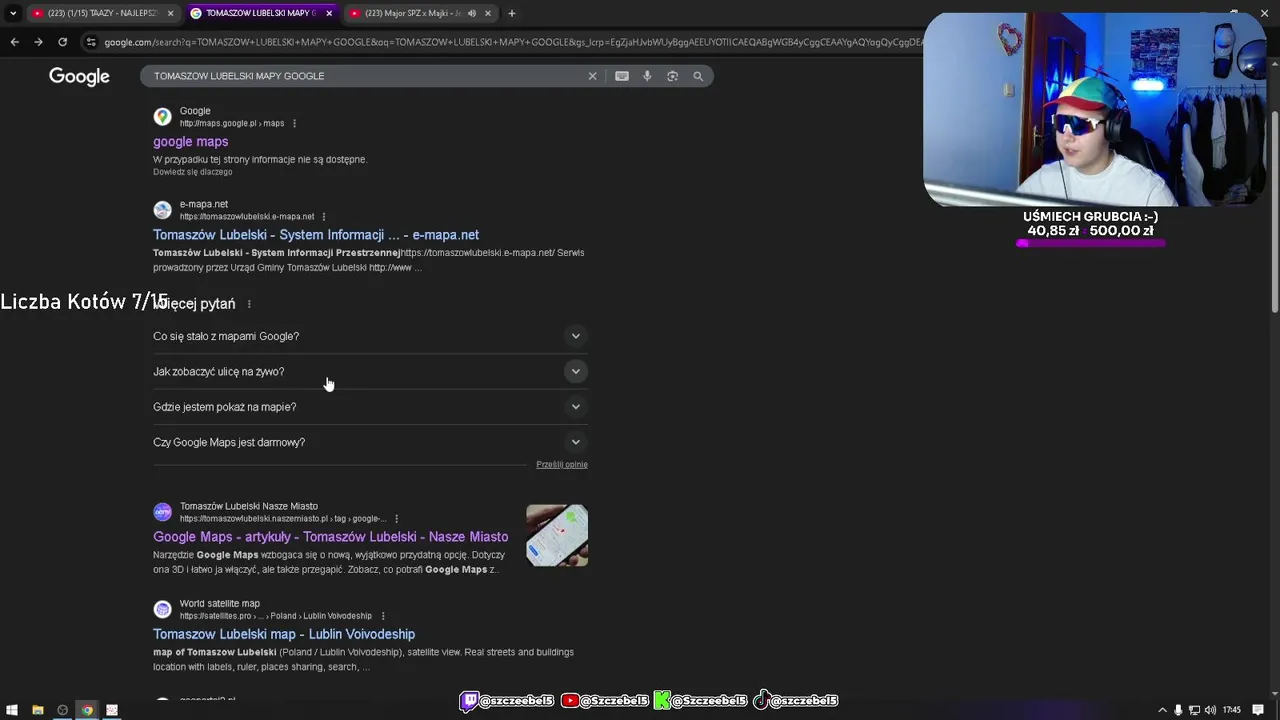This screenshot has height=720, width=1280.
Task: Search by image with Google Lens
Action: coord(672,76)
